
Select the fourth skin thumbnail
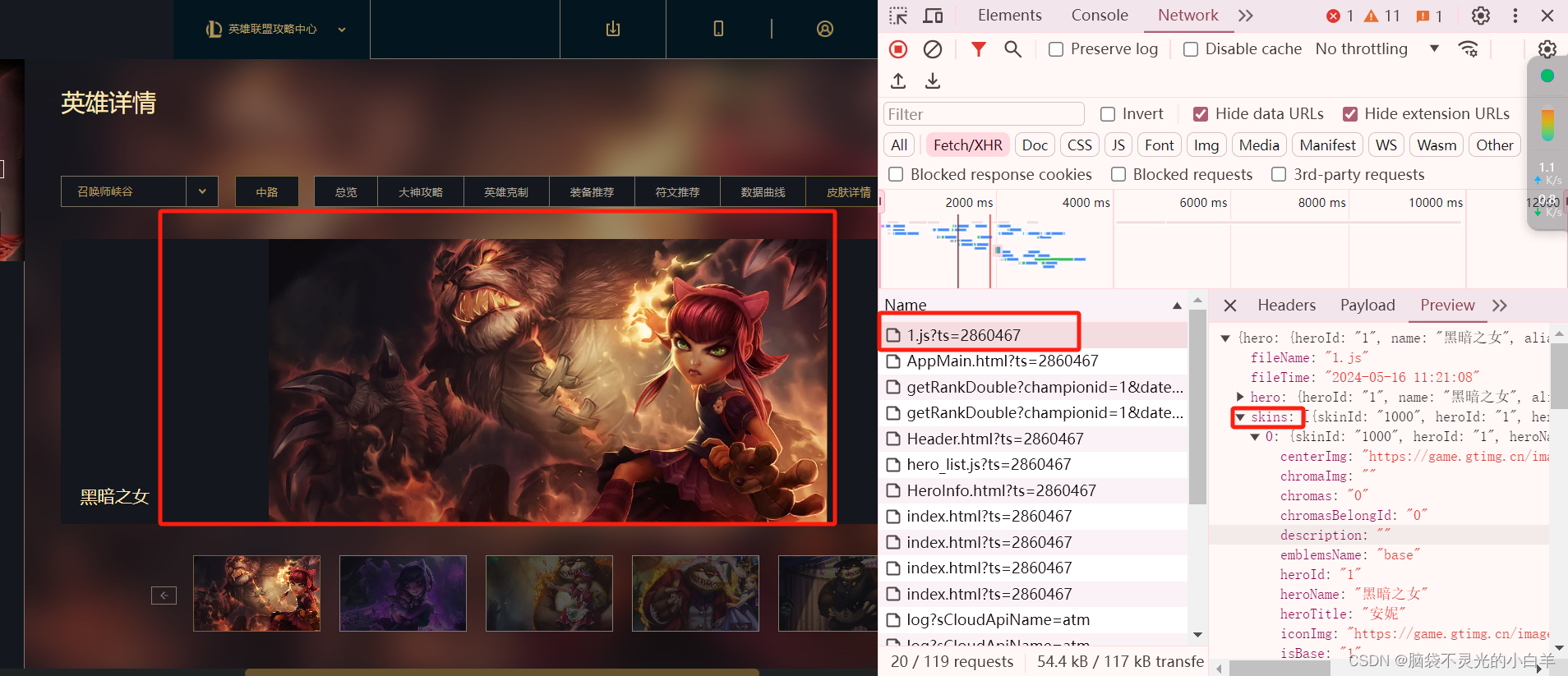(x=695, y=593)
